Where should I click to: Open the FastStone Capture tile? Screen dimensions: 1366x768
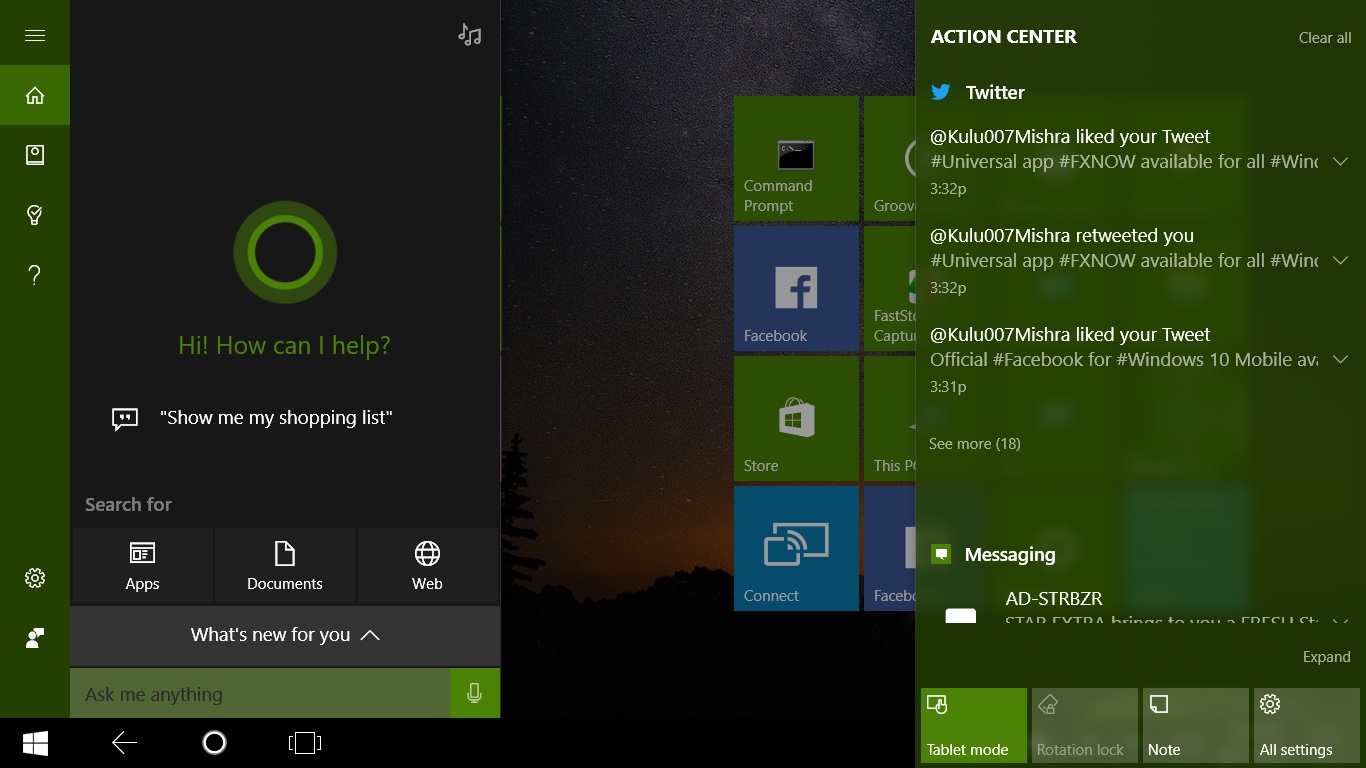tap(890, 288)
